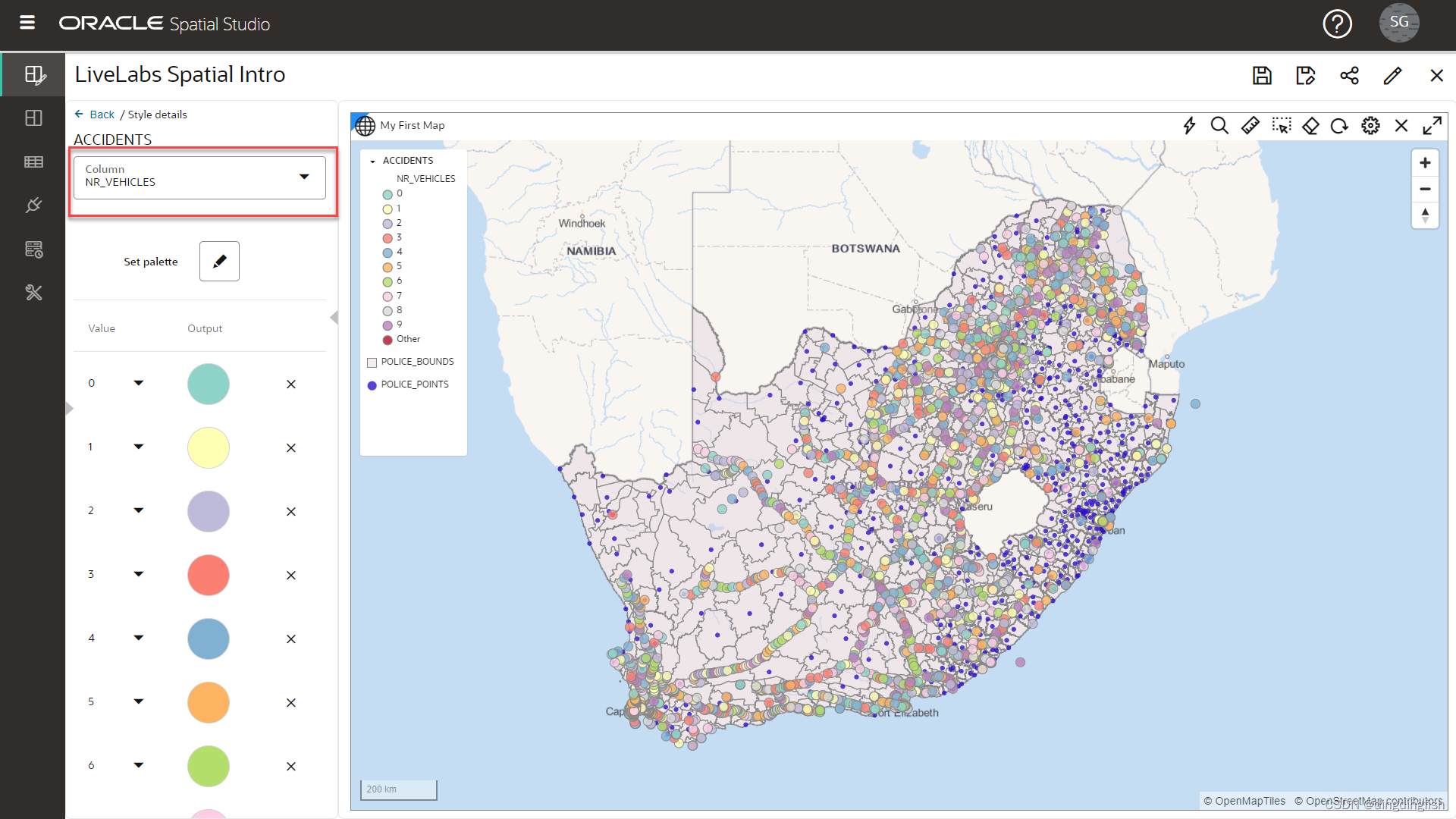Zoom in on the map
This screenshot has width=1456, height=819.
(1425, 163)
